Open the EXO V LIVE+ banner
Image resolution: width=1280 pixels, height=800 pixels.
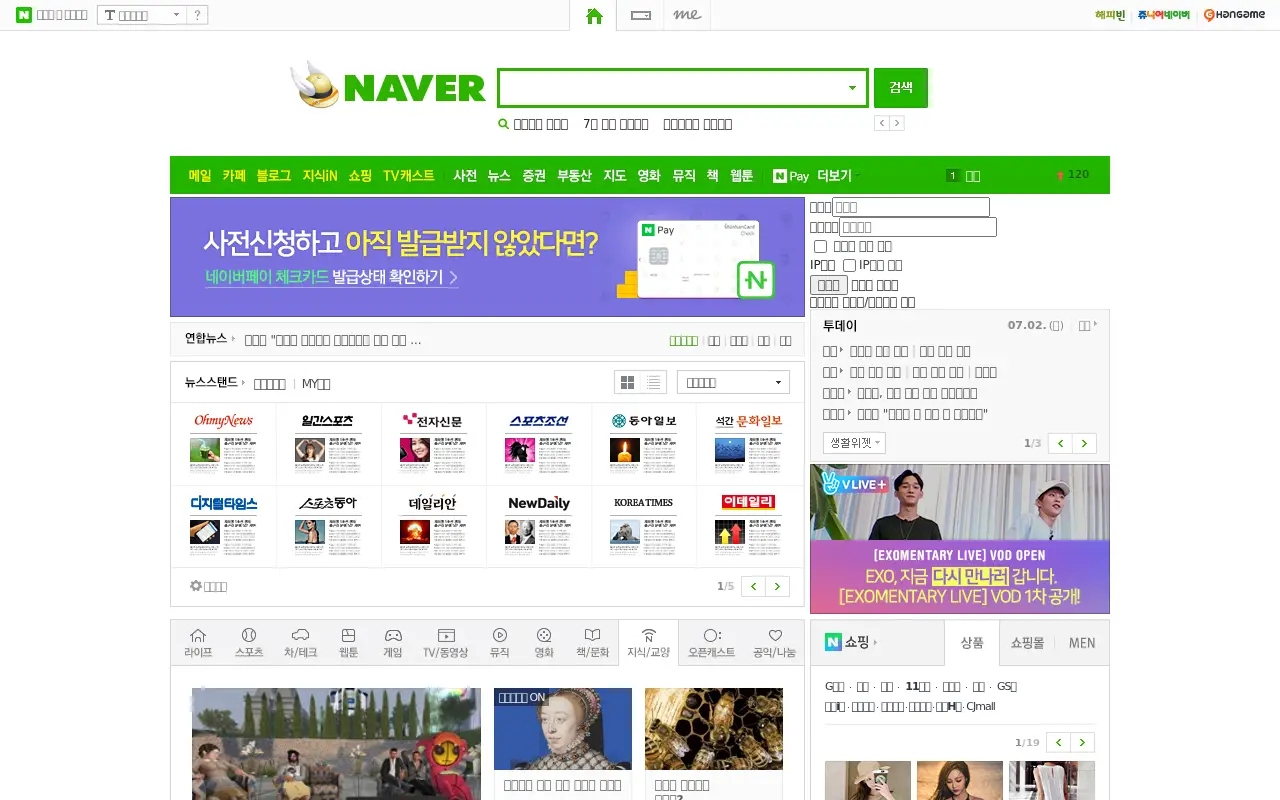(x=960, y=538)
